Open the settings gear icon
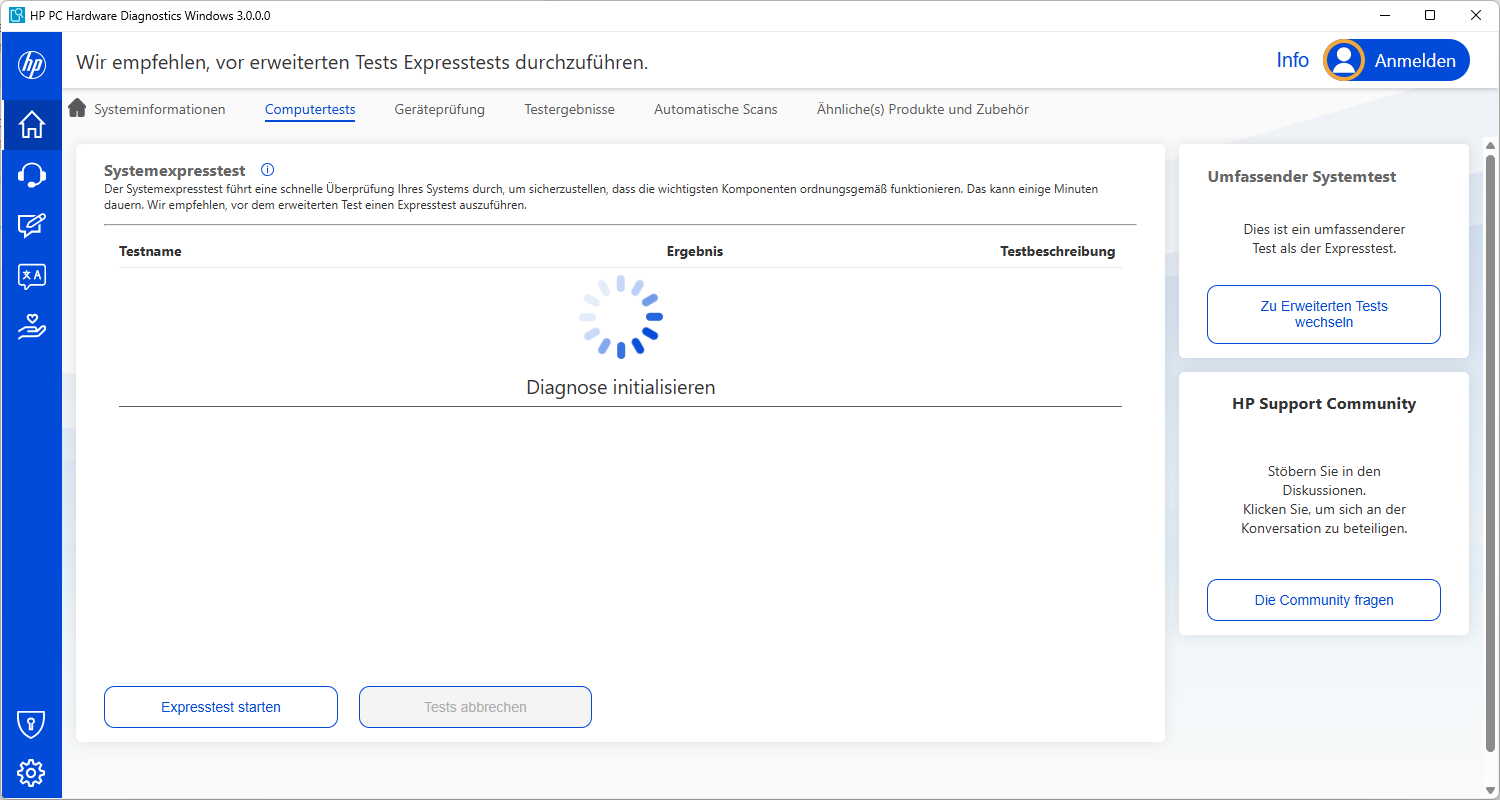The height and width of the screenshot is (800, 1500). (31, 772)
